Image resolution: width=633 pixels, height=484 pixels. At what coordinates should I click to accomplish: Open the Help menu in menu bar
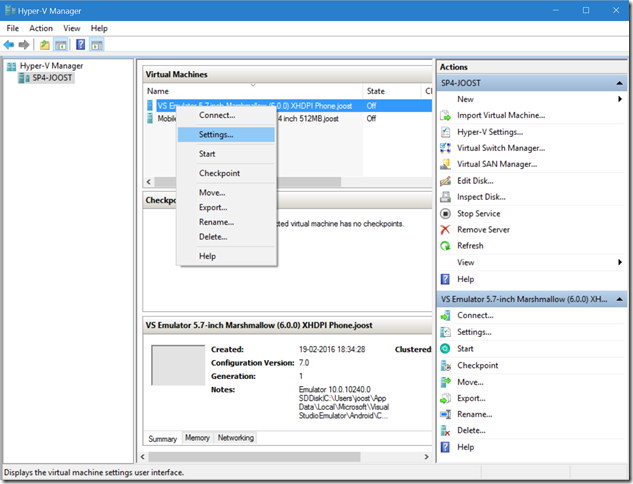[x=99, y=28]
